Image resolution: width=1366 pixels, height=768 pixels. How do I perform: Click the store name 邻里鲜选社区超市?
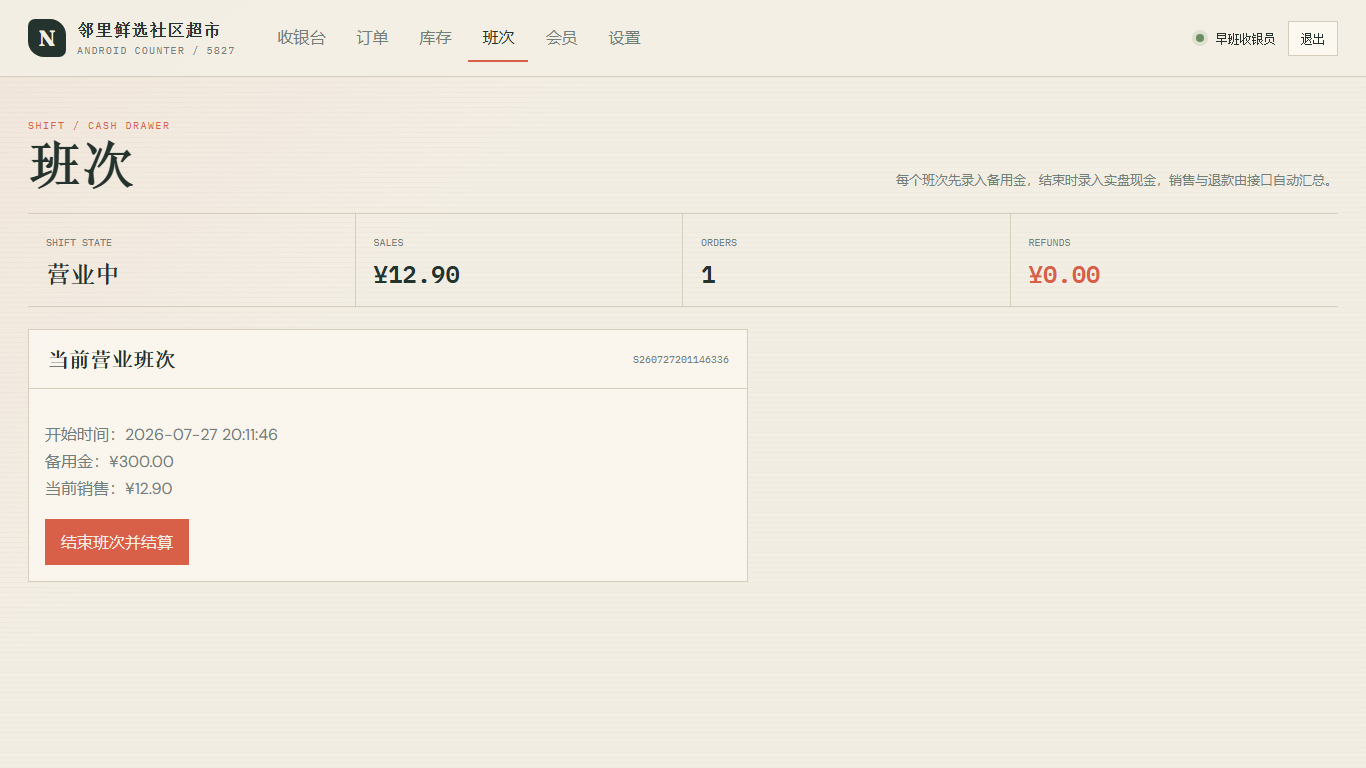(149, 30)
